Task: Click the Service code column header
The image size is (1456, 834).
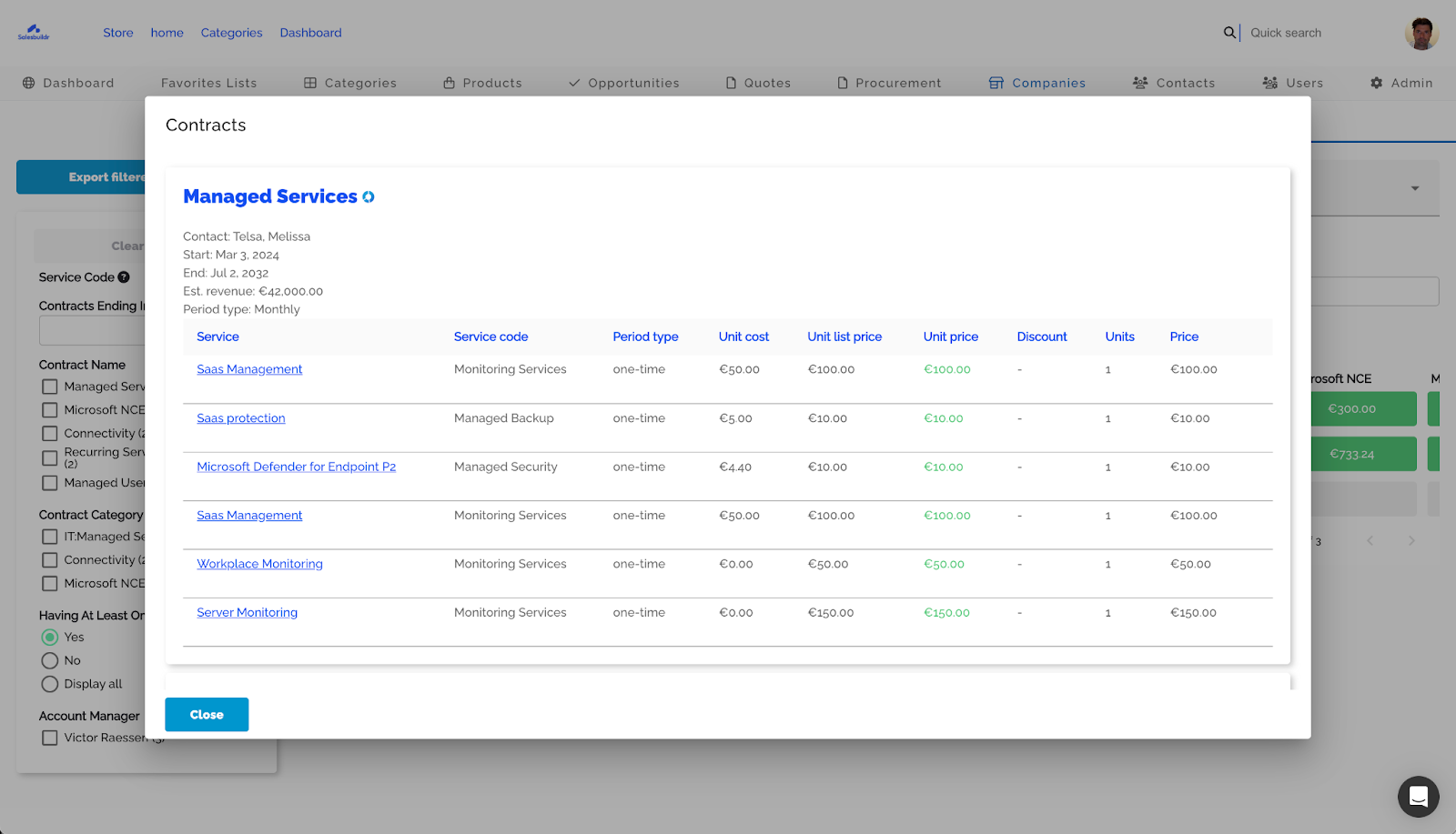Action: (x=491, y=337)
